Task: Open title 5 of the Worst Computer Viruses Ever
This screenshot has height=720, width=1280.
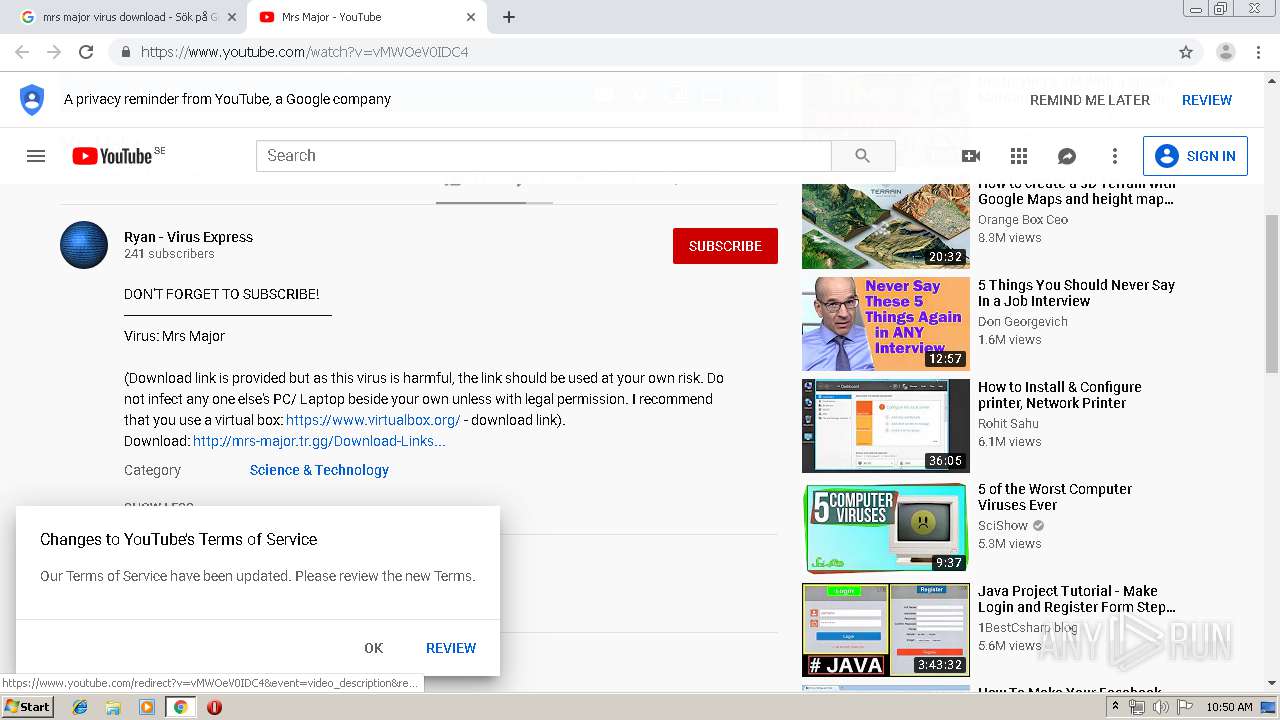Action: pos(1055,497)
